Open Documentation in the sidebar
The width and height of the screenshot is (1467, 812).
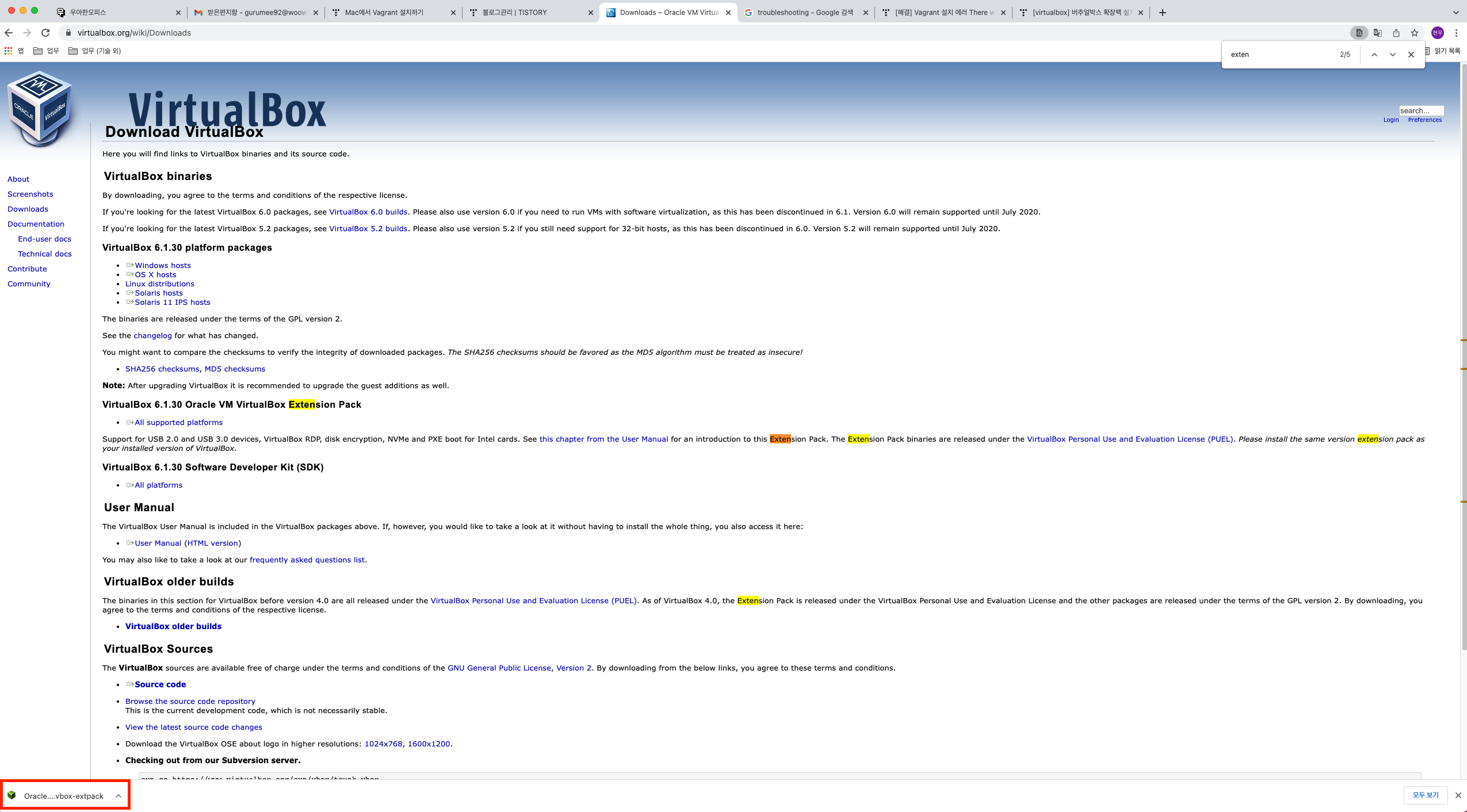pyautogui.click(x=36, y=224)
